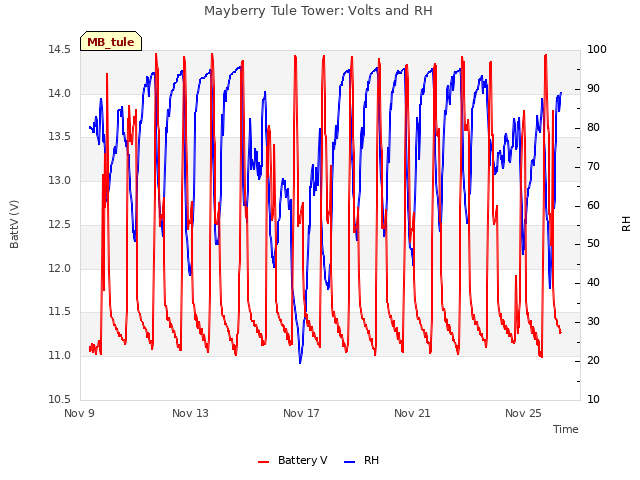Image resolution: width=640 pixels, height=480 pixels.
Task: Click the 70 RH axis value
Action: 593,166
